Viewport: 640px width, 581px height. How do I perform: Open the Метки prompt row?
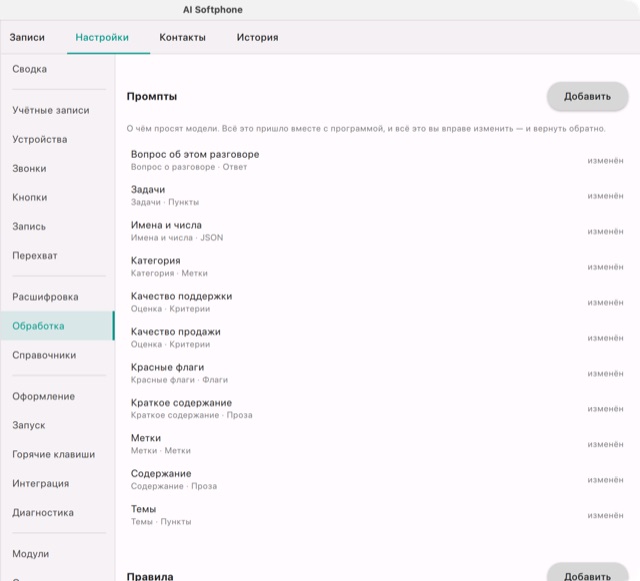[x=377, y=444]
